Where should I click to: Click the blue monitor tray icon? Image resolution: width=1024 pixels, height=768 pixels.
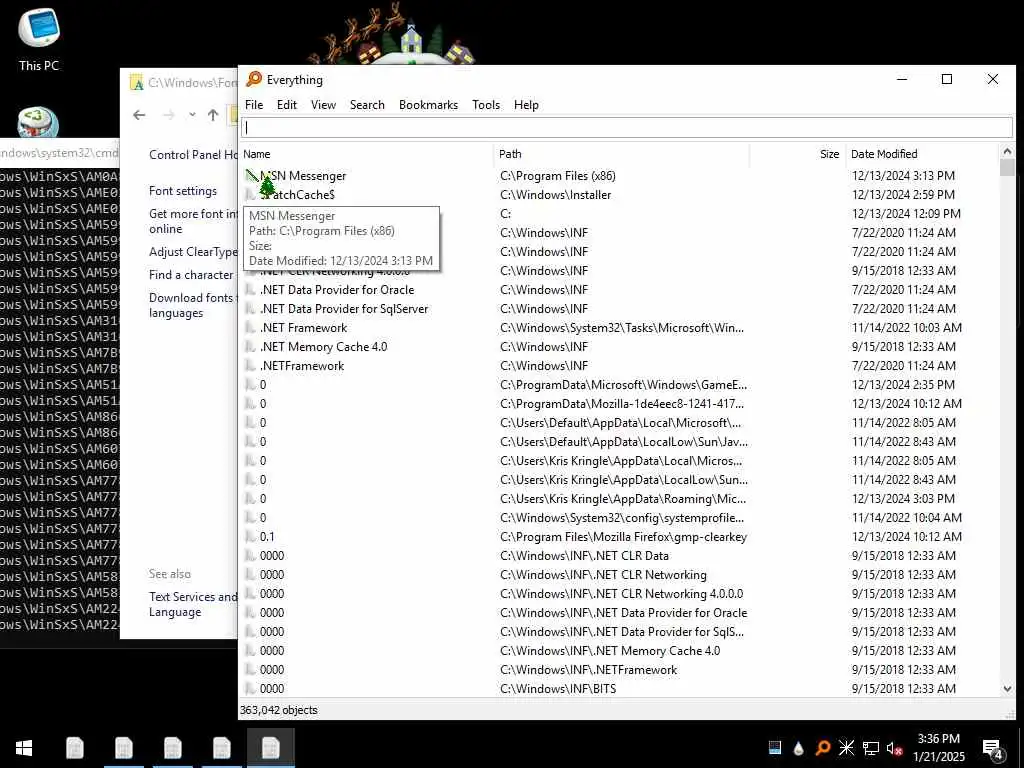(775, 748)
